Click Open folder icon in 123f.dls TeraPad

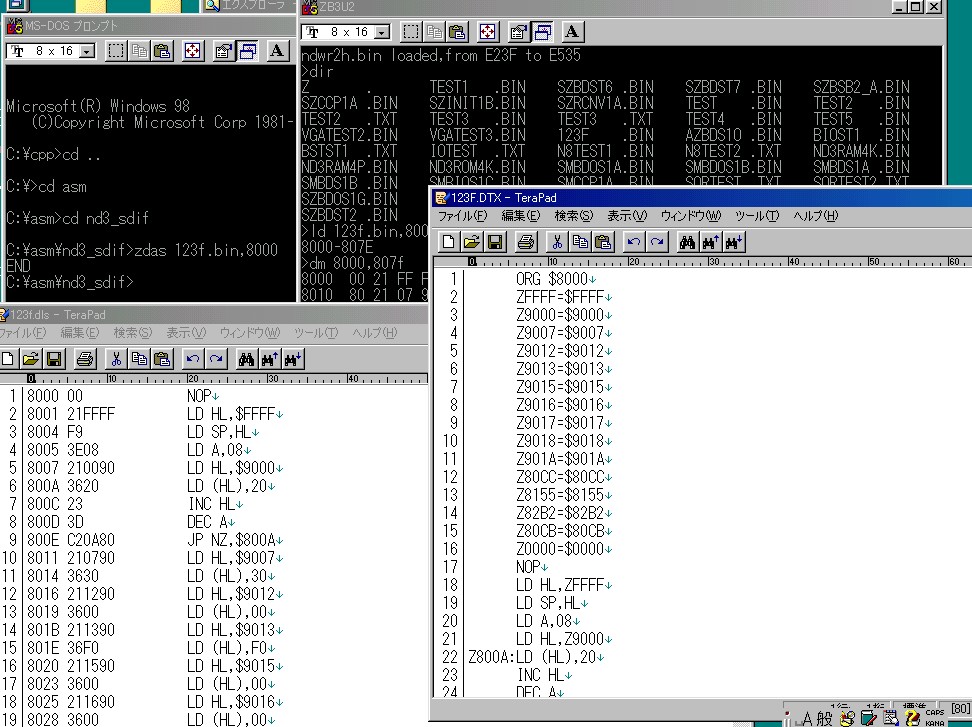tap(31, 359)
